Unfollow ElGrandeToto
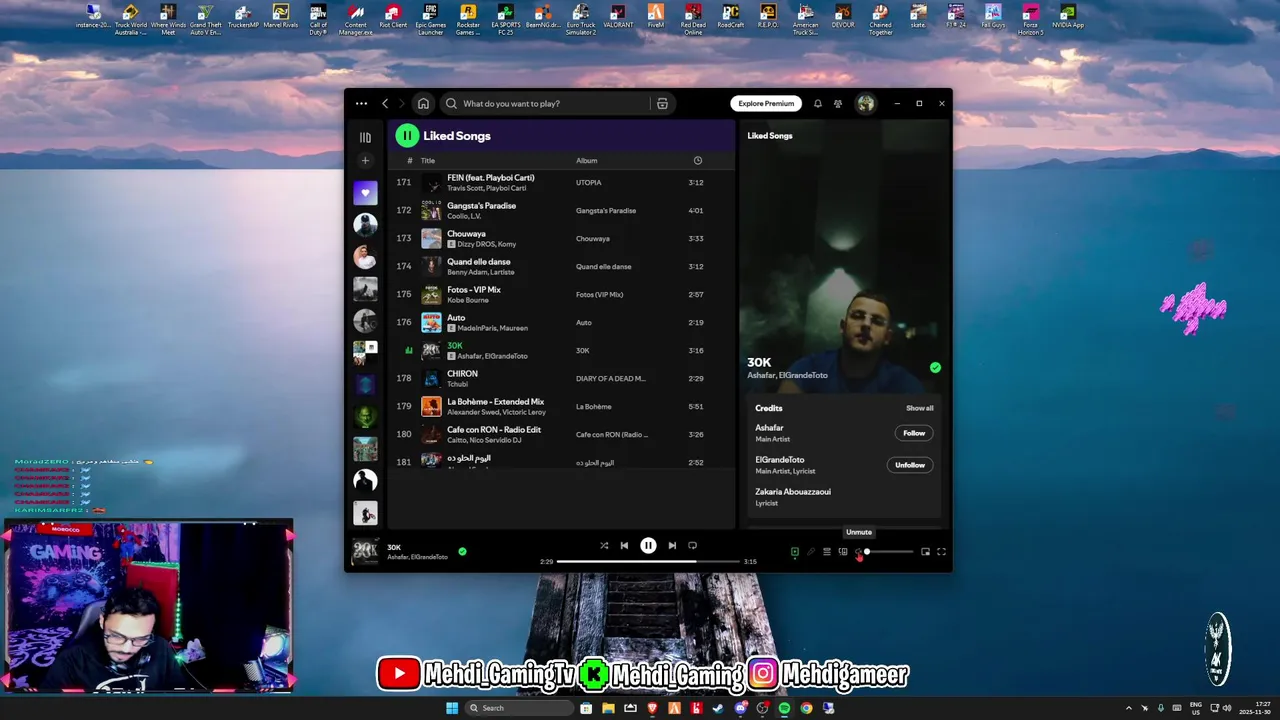This screenshot has height=720, width=1280. [x=910, y=465]
